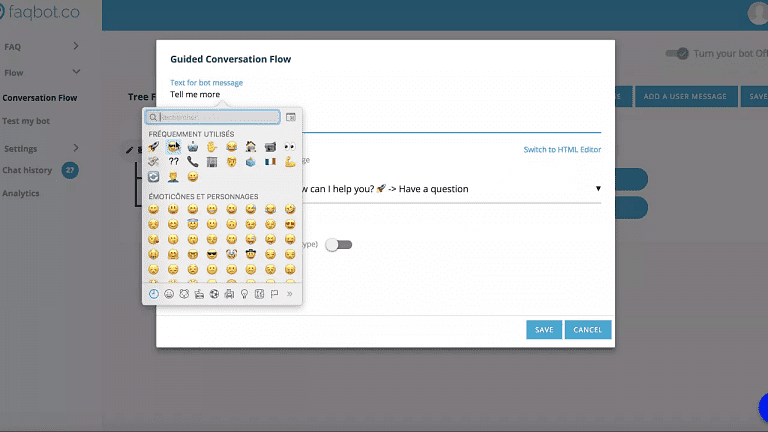This screenshot has width=768, height=432.
Task: Click the SAVE button in dialog
Action: (544, 330)
